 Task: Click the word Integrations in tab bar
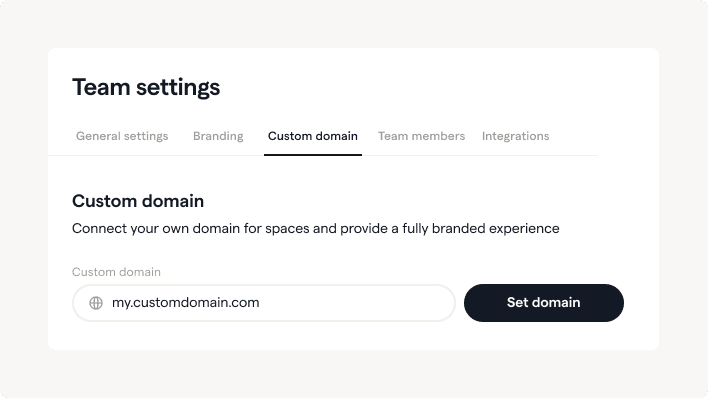(x=515, y=136)
